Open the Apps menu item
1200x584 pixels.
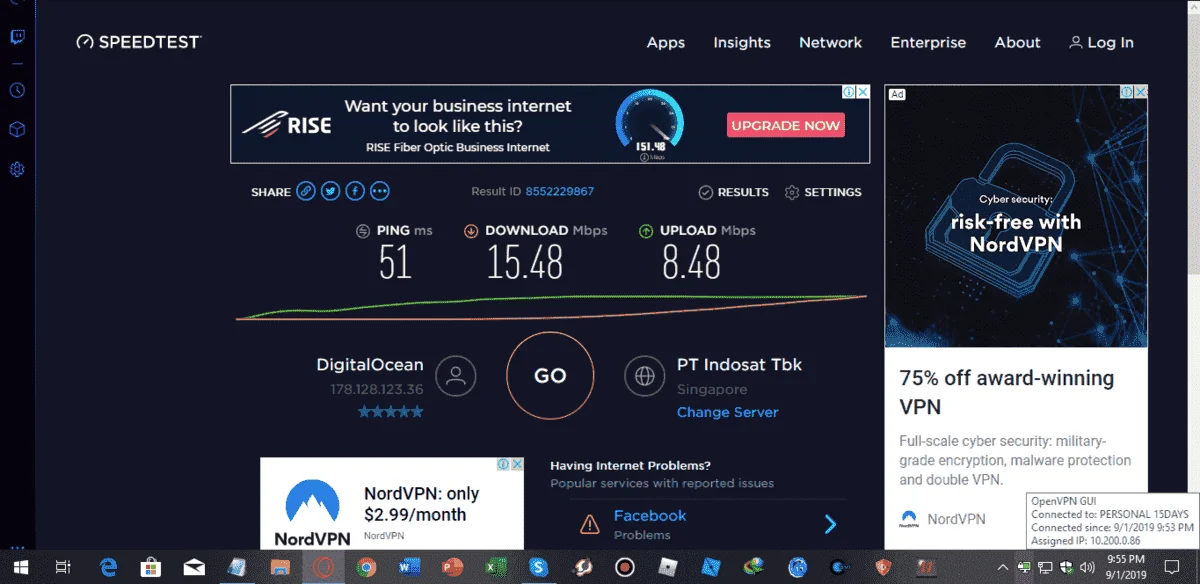(x=666, y=42)
